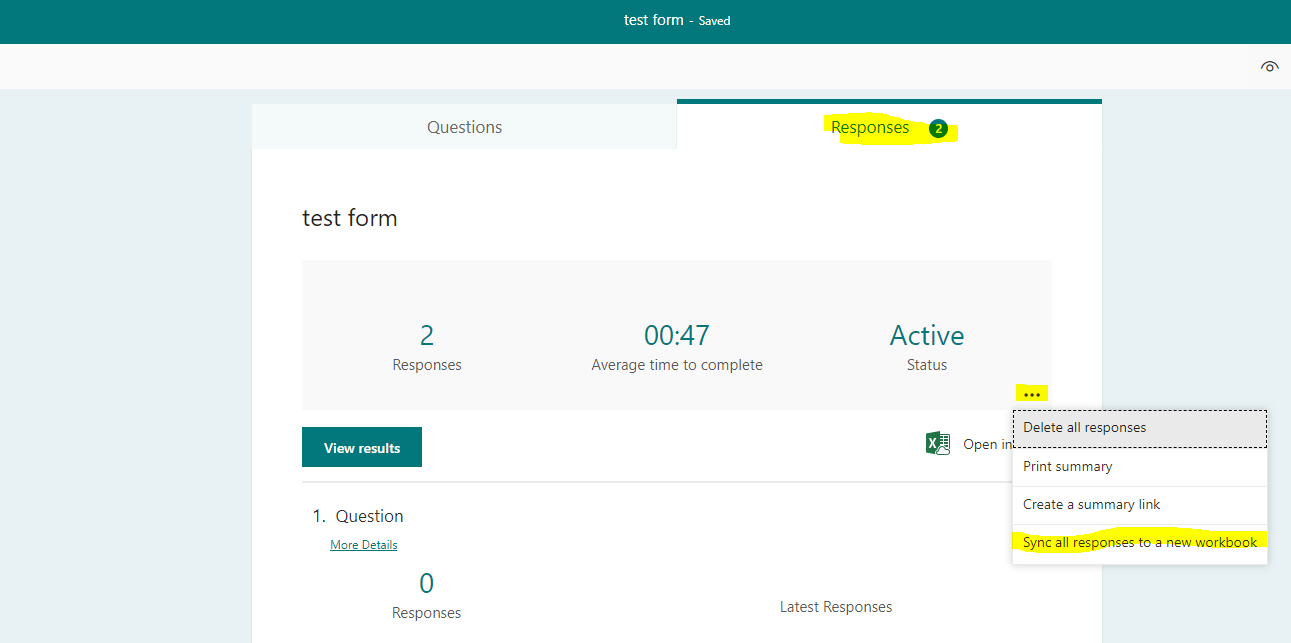
Task: Click the eye preview control top right
Action: (1269, 66)
